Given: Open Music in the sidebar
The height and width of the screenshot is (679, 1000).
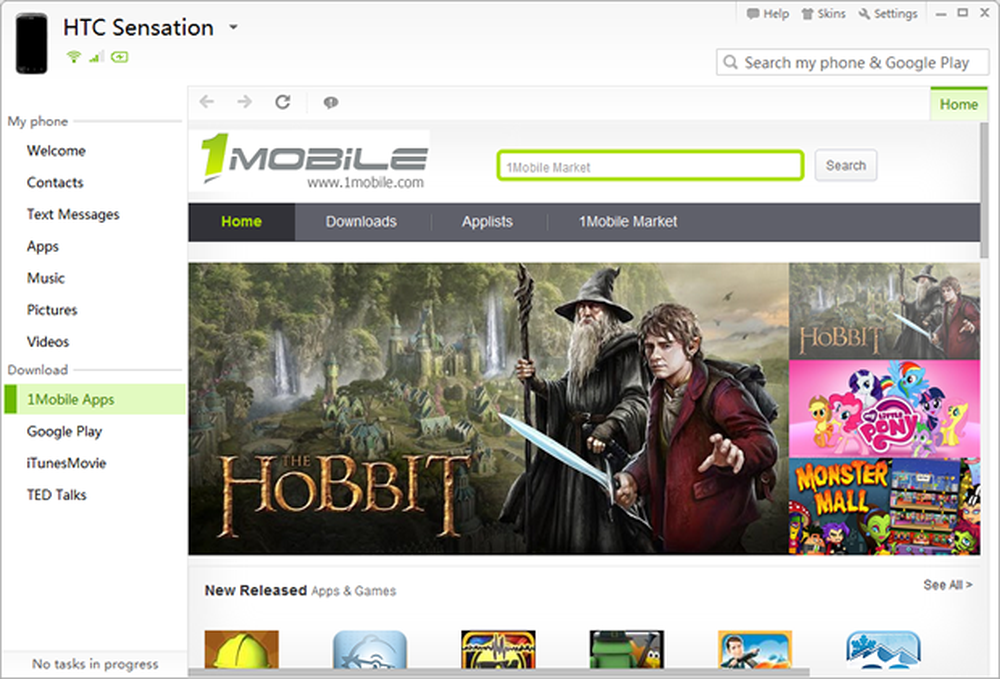Looking at the screenshot, I should (46, 279).
